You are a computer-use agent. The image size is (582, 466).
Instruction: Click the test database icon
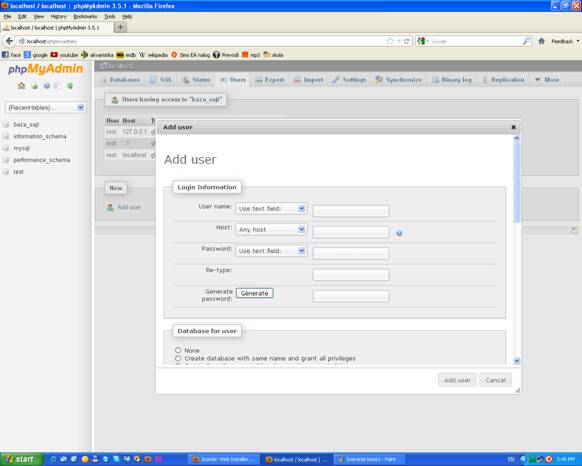pyautogui.click(x=6, y=172)
